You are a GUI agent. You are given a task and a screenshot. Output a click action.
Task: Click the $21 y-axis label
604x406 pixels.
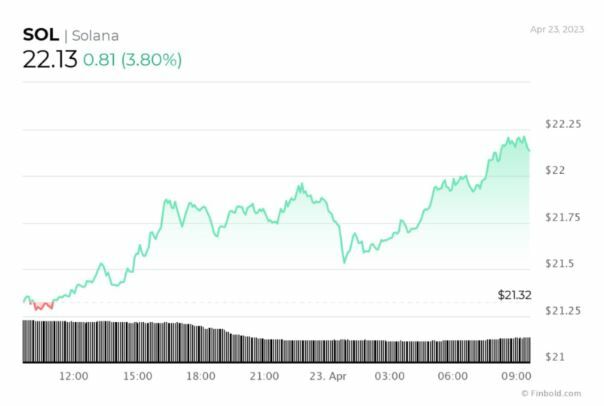(555, 357)
